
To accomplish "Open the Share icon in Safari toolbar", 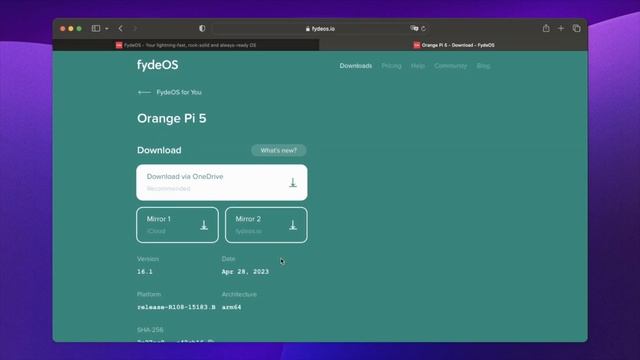I will point(546,28).
